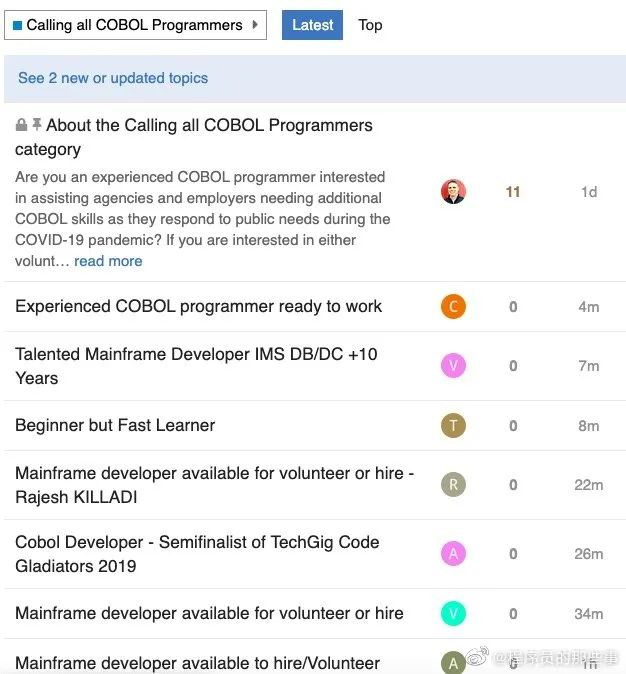
Task: Click the pin icon beside the About topic
Action: pos(36,125)
